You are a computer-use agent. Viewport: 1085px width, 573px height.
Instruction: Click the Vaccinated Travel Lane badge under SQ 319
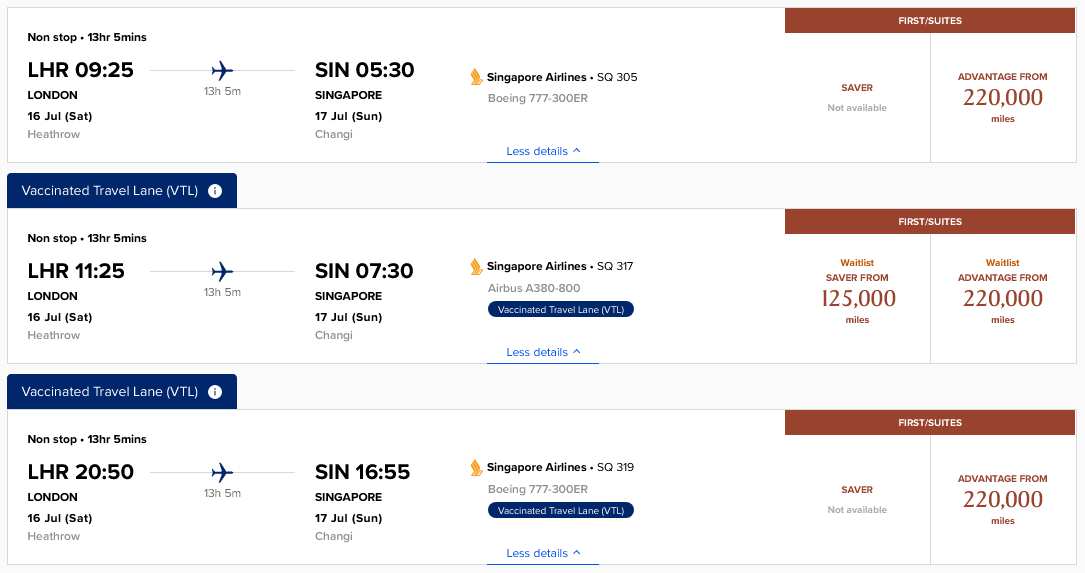[x=561, y=511]
